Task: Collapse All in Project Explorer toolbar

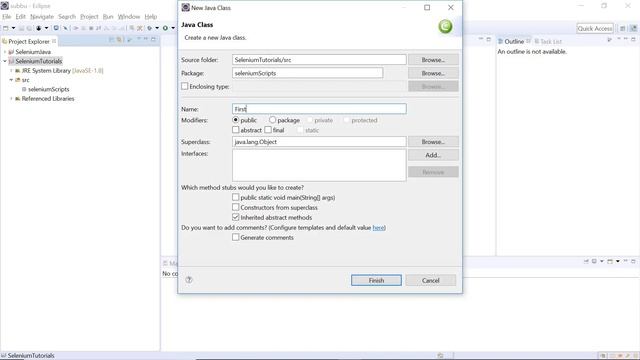Action: [111, 40]
